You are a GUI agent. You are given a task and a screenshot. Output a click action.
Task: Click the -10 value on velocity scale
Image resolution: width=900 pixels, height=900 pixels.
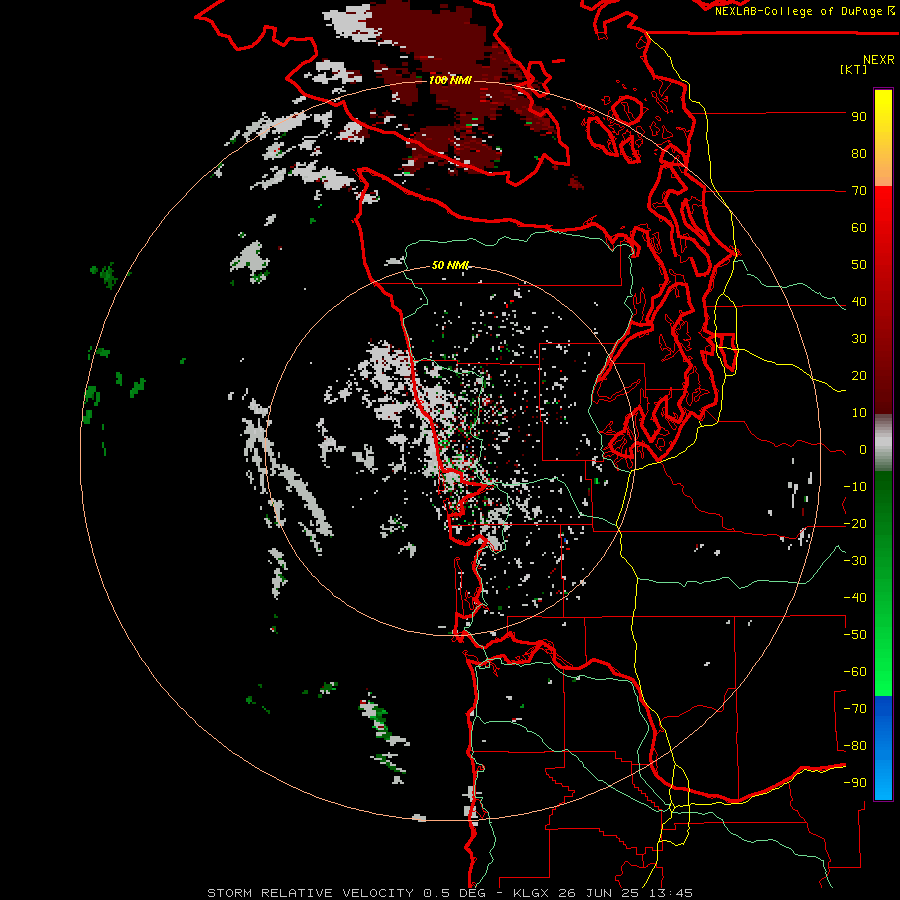click(x=855, y=487)
